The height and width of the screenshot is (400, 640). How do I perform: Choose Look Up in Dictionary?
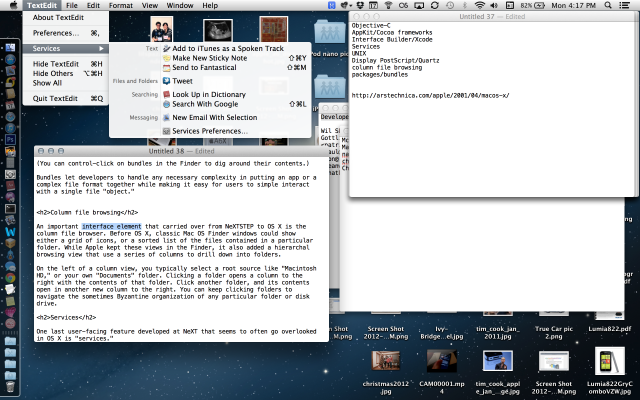[235, 94]
